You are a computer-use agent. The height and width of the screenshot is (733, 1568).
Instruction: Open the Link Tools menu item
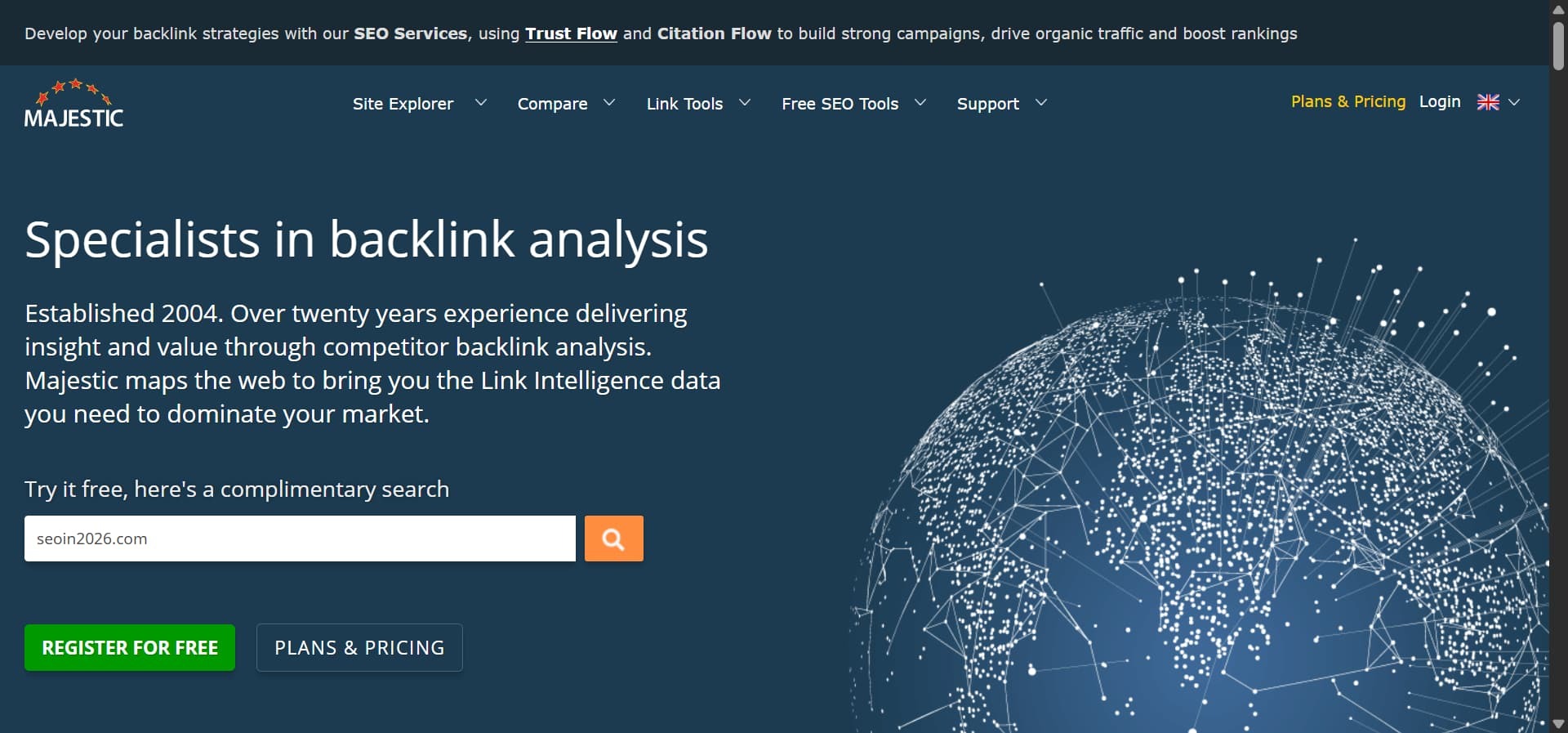pos(684,104)
